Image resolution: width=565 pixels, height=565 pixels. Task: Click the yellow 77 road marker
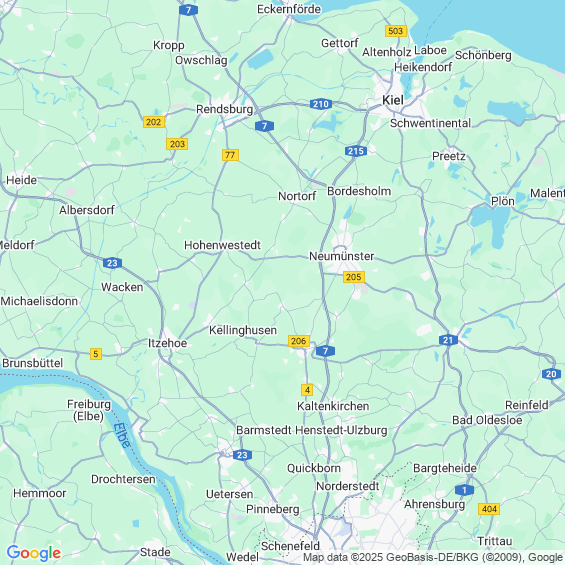click(x=230, y=155)
